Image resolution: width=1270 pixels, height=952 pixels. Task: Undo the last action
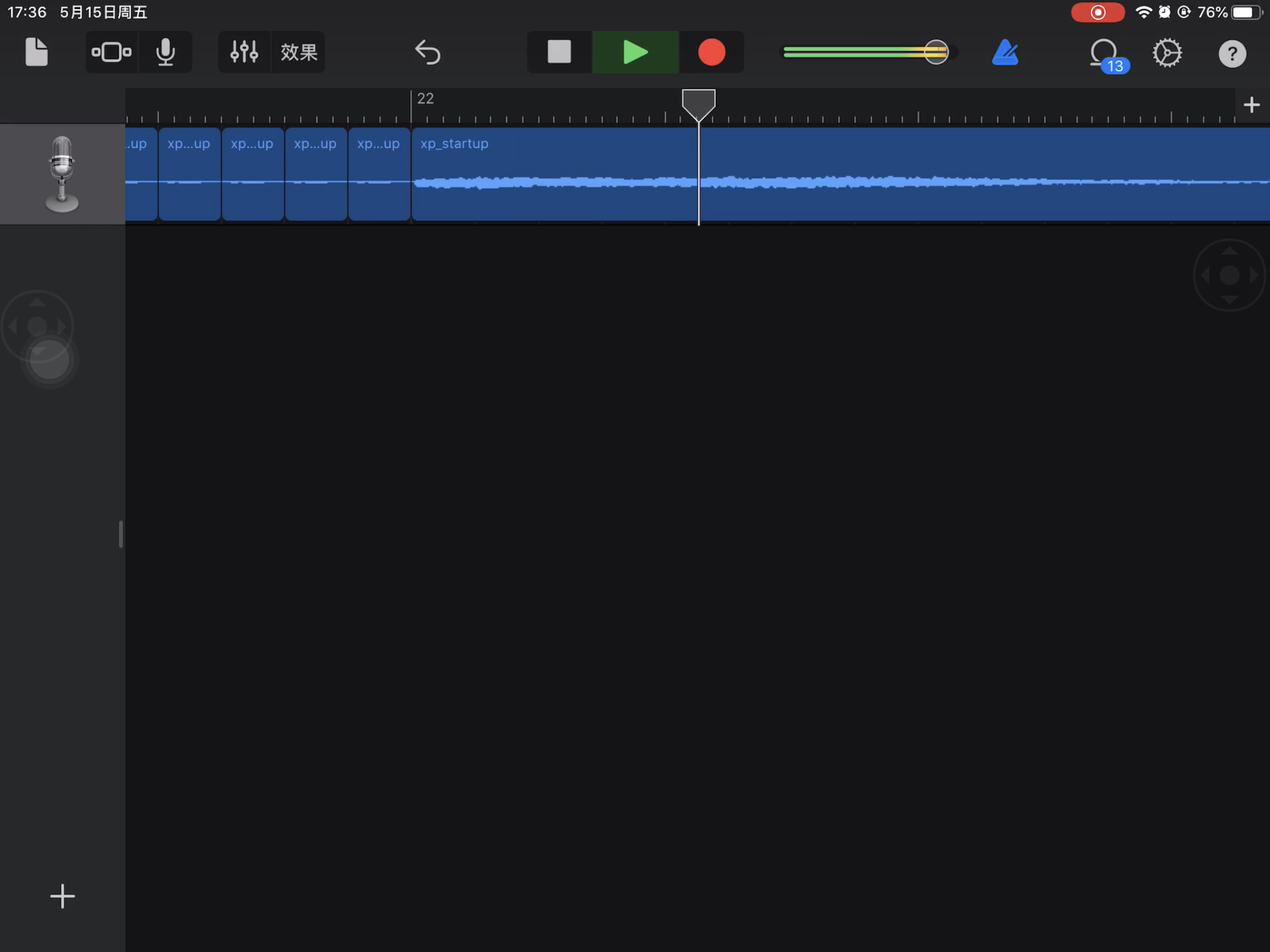(427, 52)
